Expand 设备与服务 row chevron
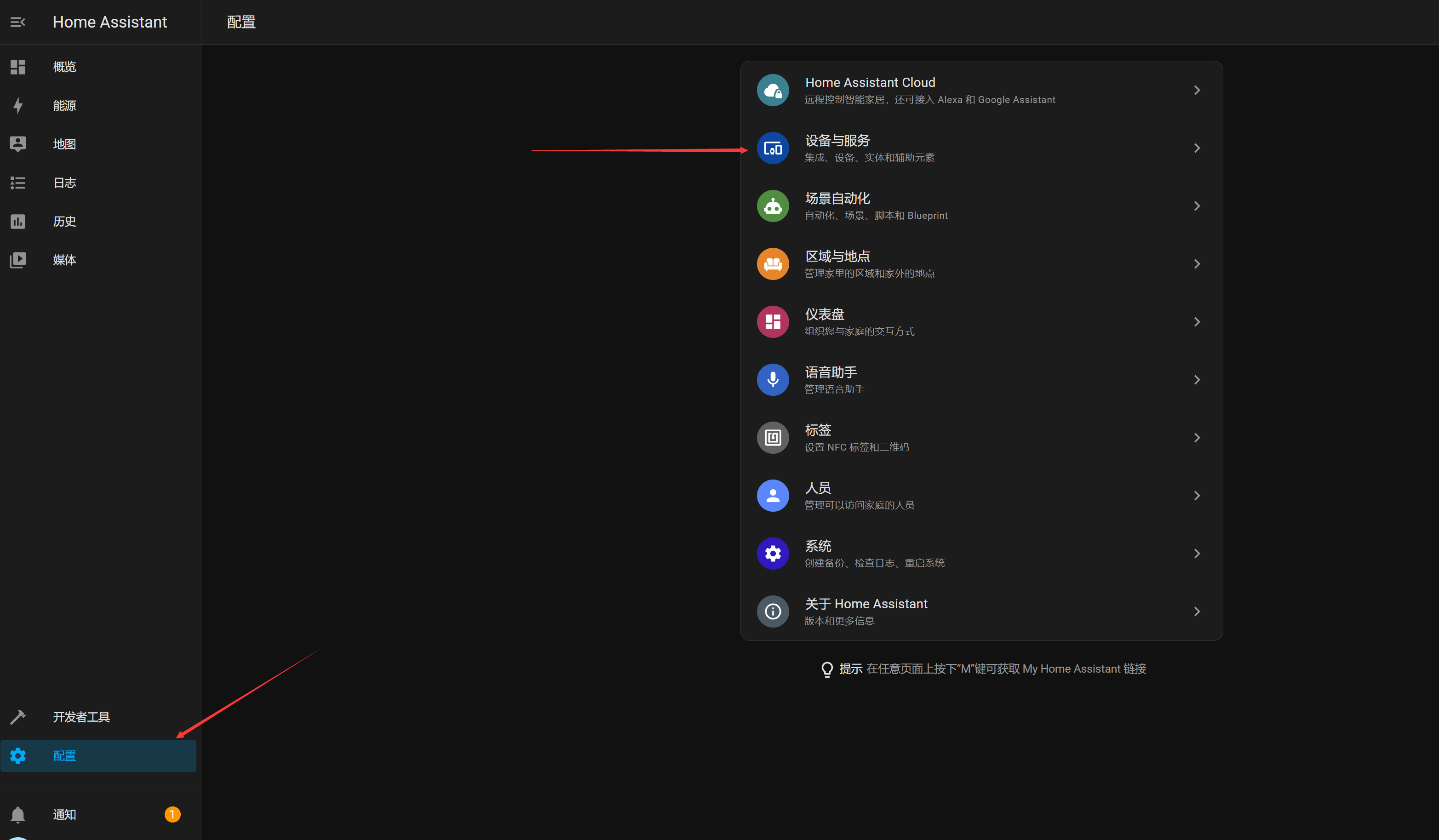Image resolution: width=1439 pixels, height=840 pixels. coord(1197,148)
